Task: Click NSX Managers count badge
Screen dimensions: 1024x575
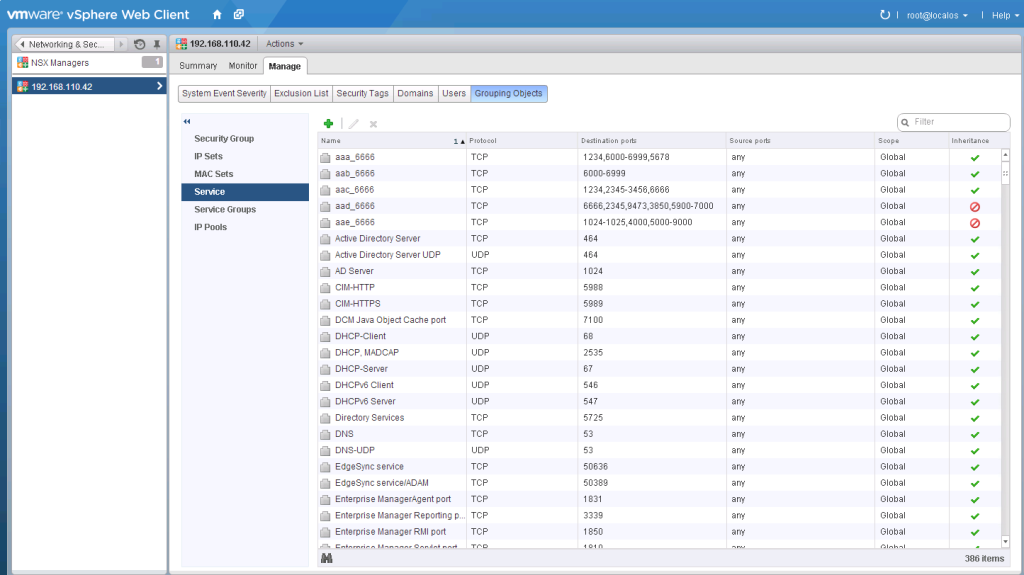Action: [152, 62]
